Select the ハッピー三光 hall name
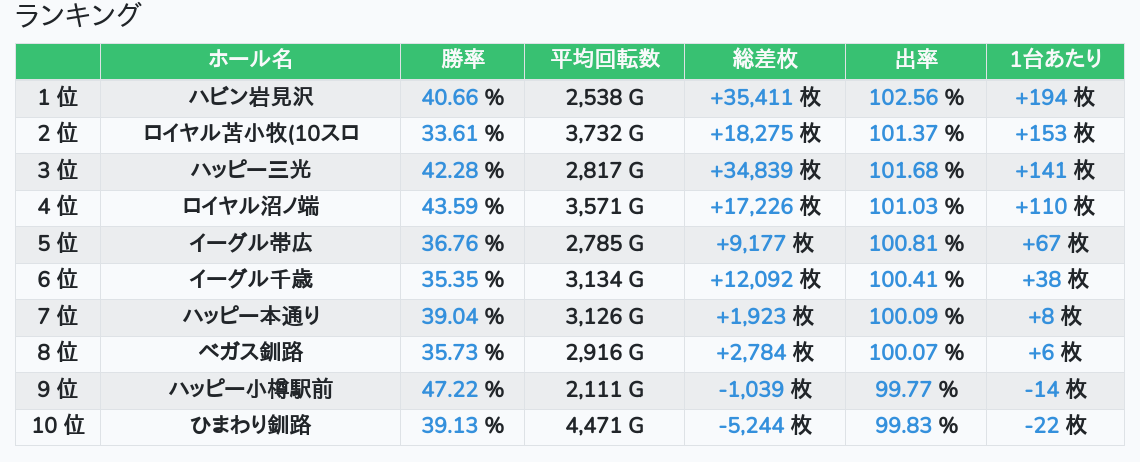This screenshot has width=1140, height=462. point(251,170)
